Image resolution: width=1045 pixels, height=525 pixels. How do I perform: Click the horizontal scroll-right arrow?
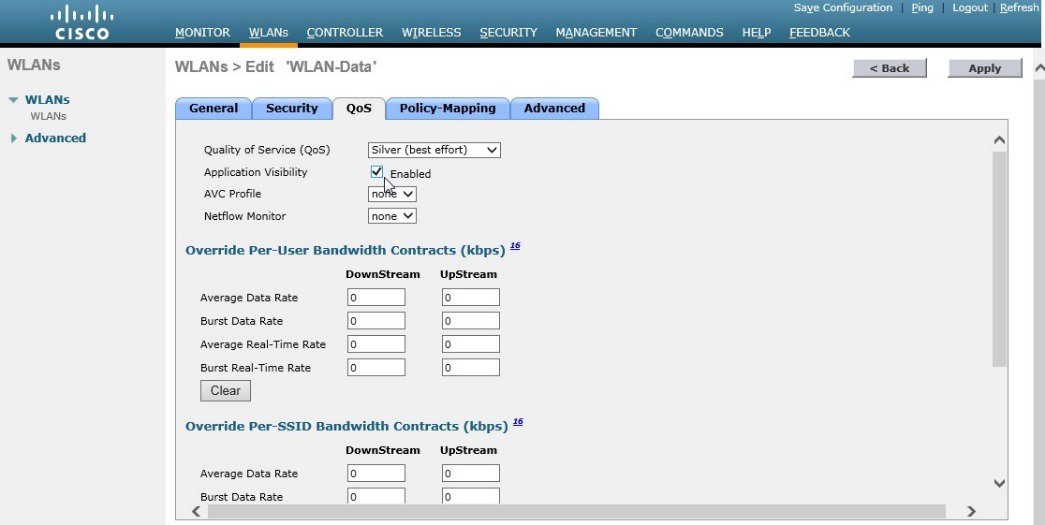[x=971, y=511]
